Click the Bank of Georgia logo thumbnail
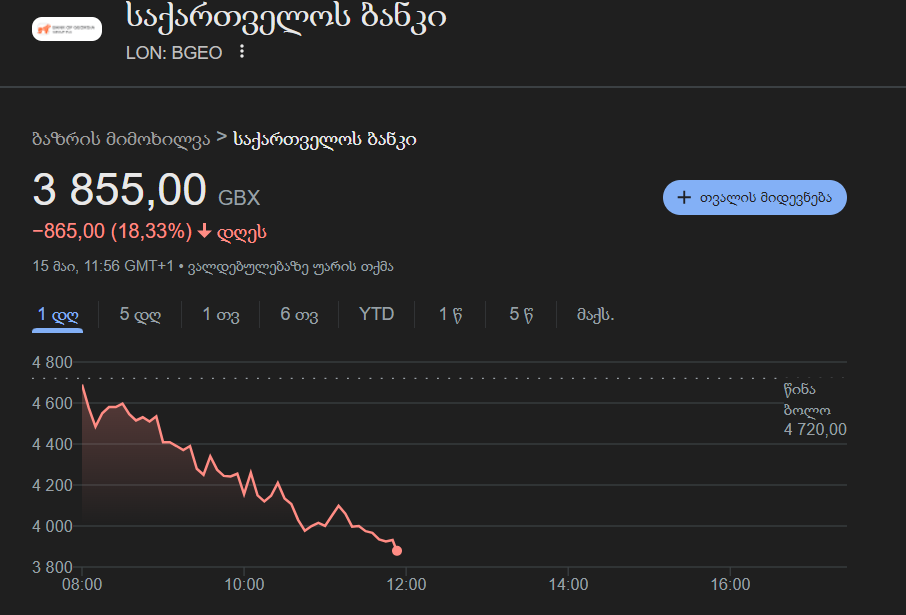Screen dimensions: 906x615 click(67, 29)
